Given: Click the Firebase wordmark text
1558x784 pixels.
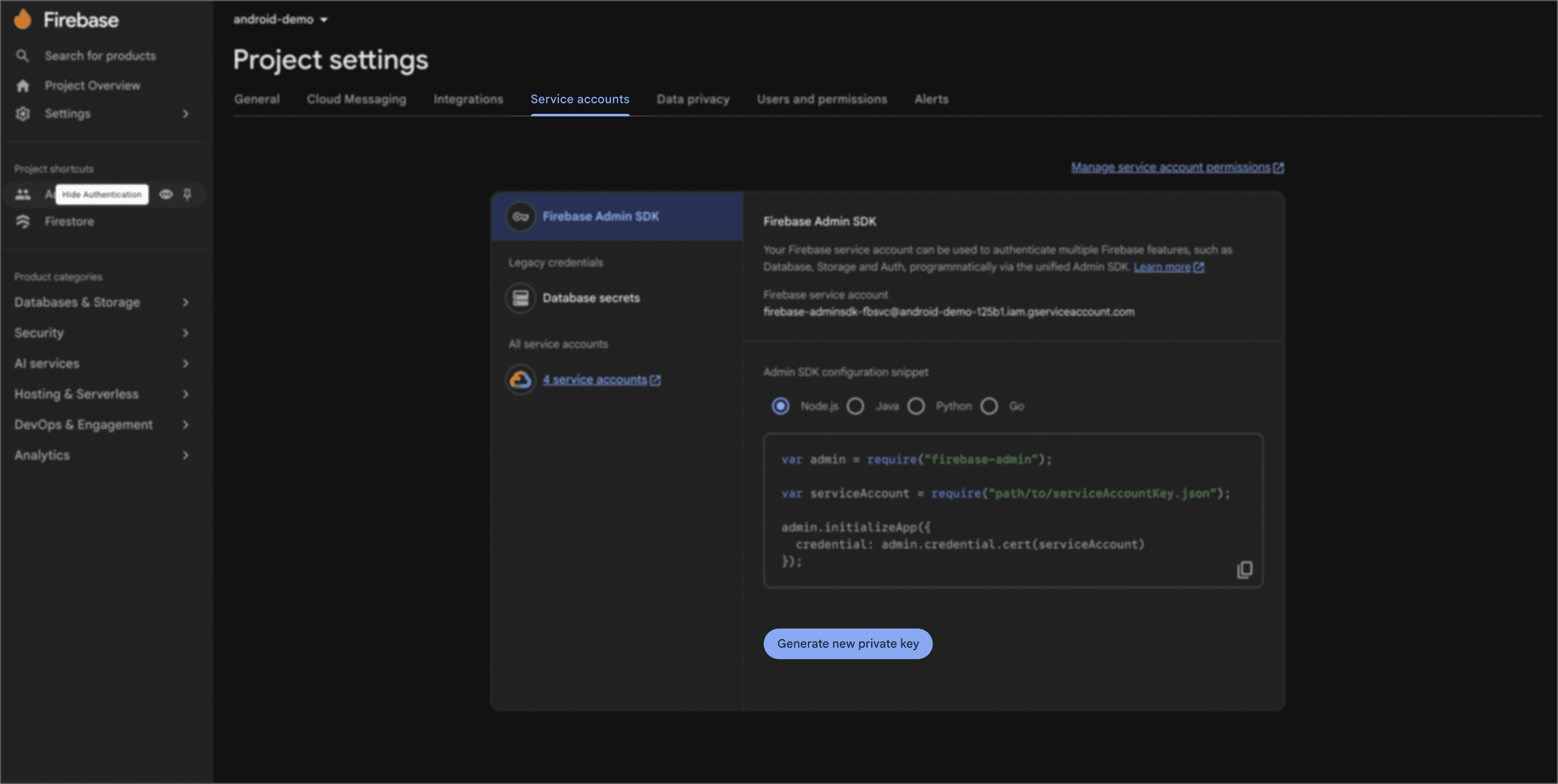Looking at the screenshot, I should click(x=81, y=20).
